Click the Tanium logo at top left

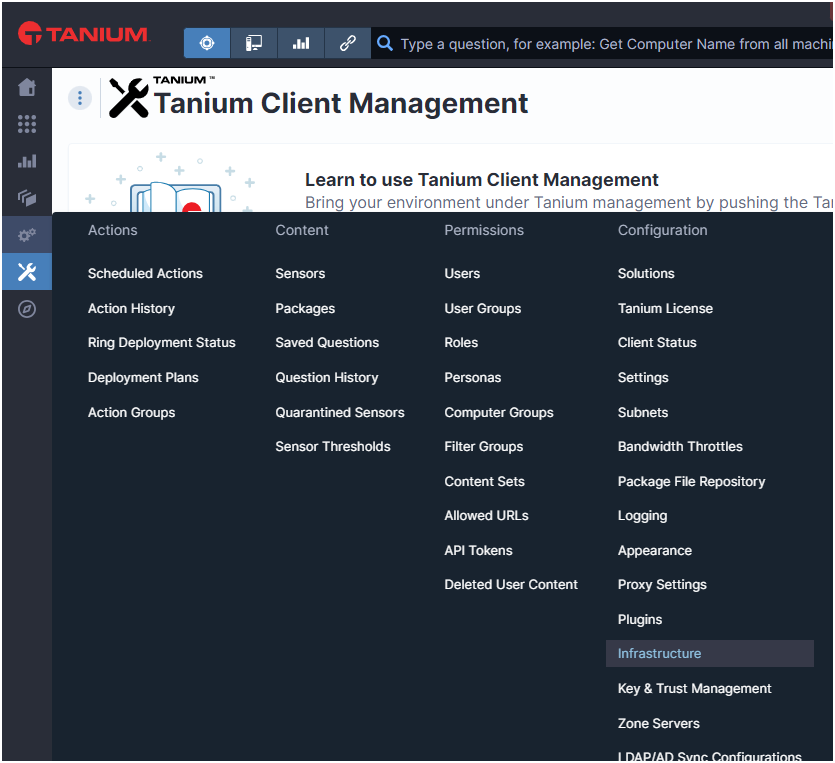click(x=83, y=35)
